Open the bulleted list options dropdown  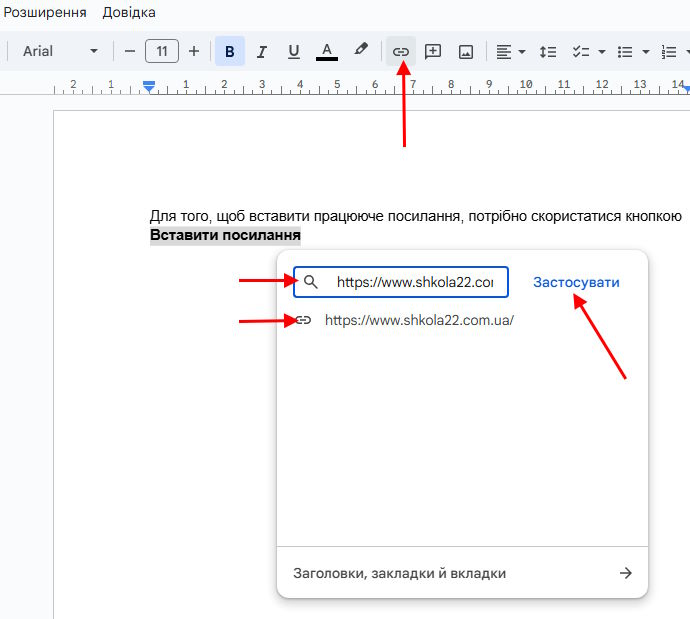point(646,51)
